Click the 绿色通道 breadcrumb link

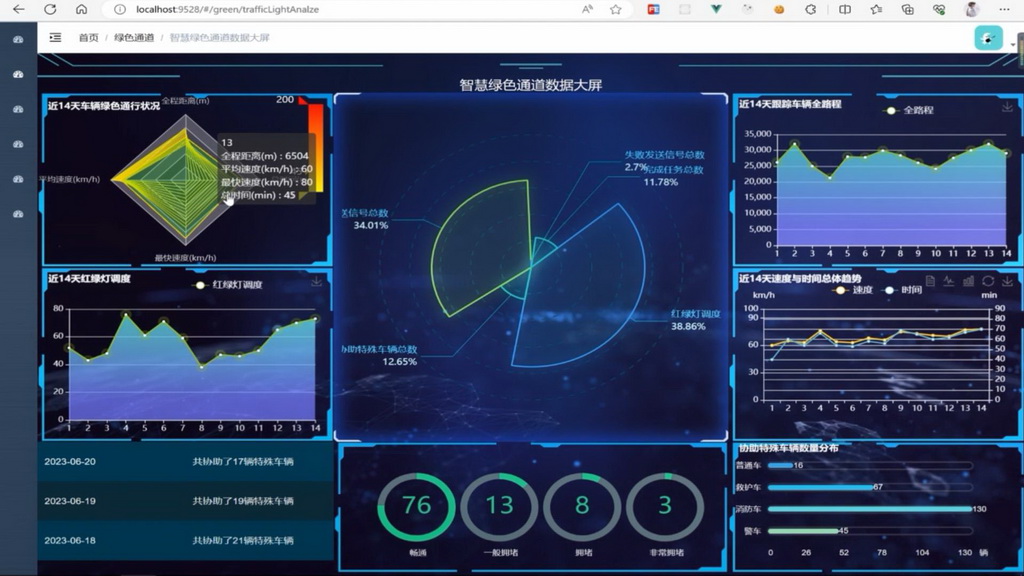(134, 38)
